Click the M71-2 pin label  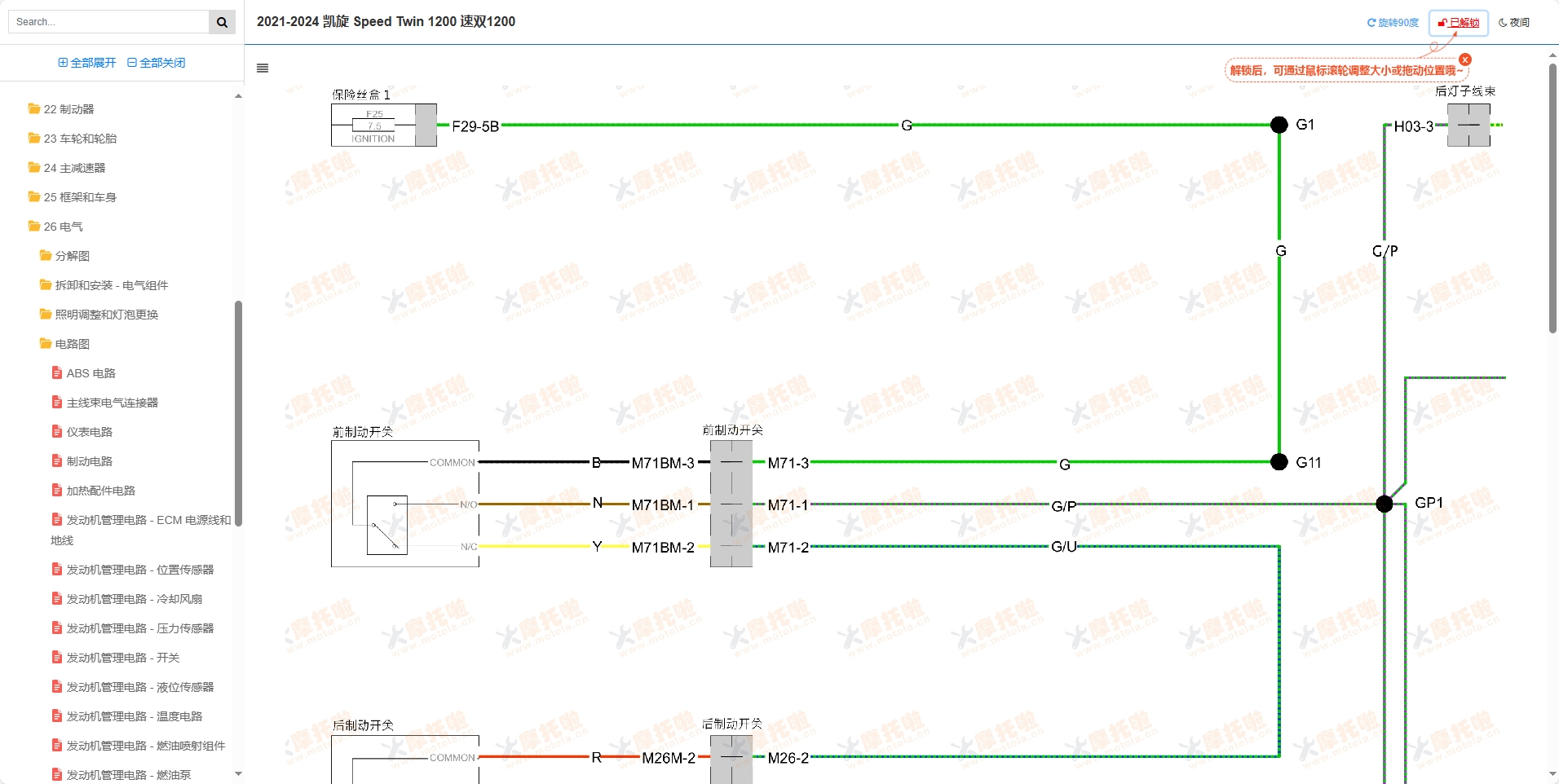(x=788, y=548)
